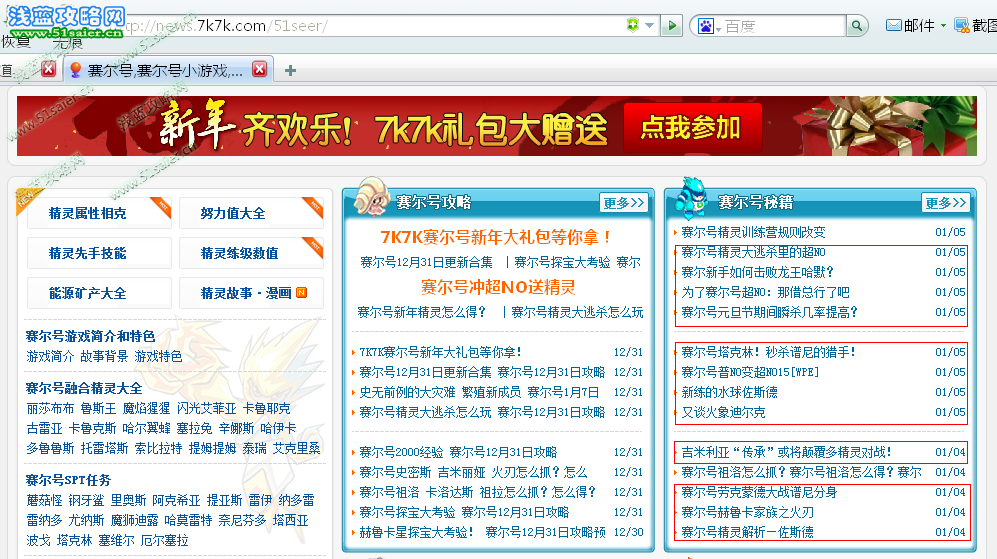Open a new tab with plus button
Image resolution: width=997 pixels, height=559 pixels.
pos(291,71)
